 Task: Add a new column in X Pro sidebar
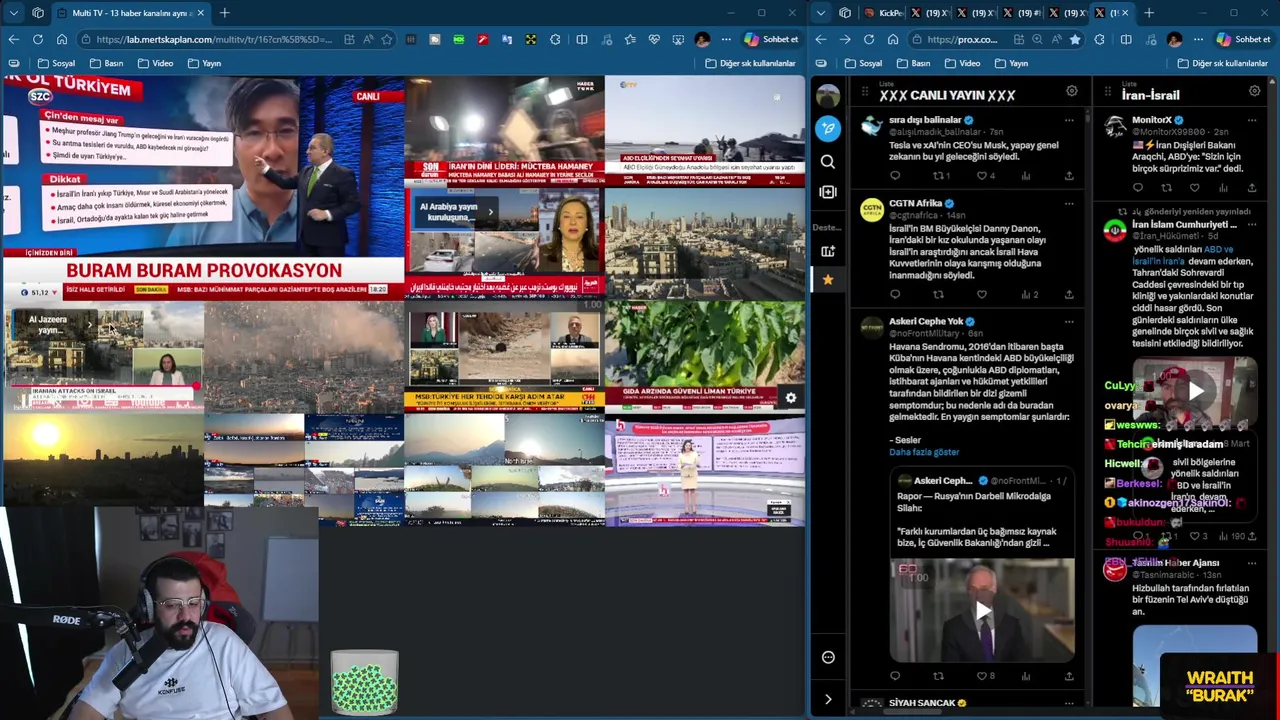[828, 192]
